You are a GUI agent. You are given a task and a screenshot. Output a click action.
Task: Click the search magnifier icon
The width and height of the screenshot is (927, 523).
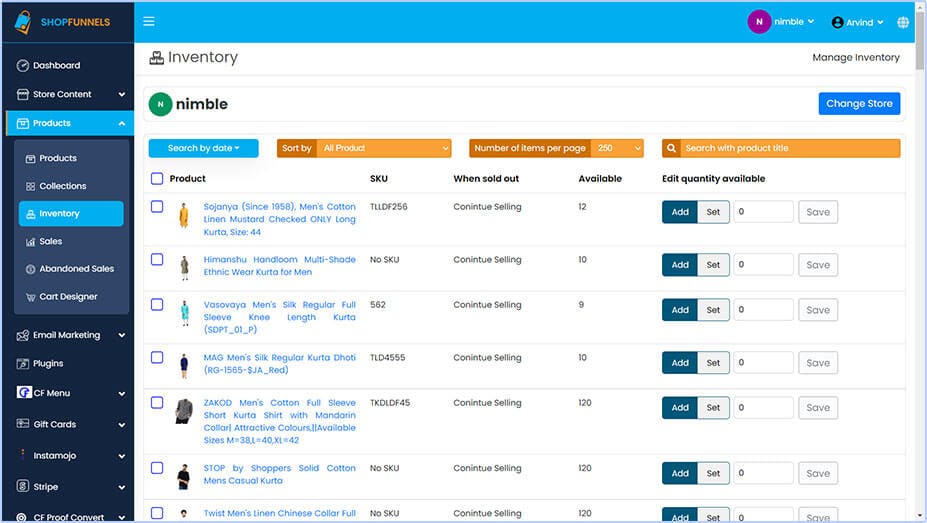[x=671, y=148]
